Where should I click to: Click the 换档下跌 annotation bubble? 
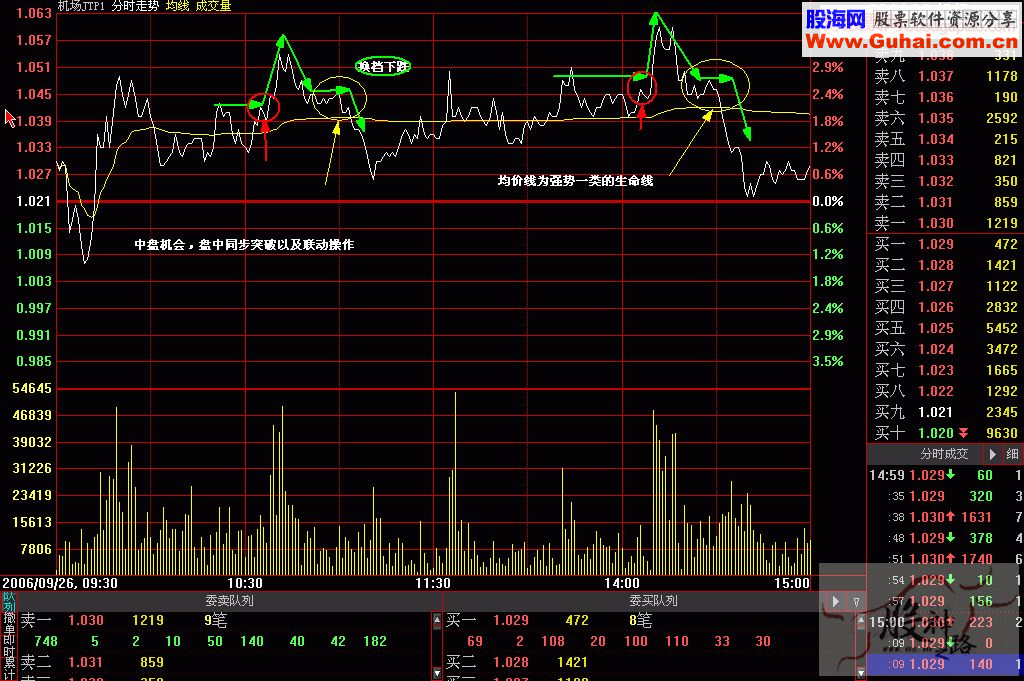[x=384, y=66]
